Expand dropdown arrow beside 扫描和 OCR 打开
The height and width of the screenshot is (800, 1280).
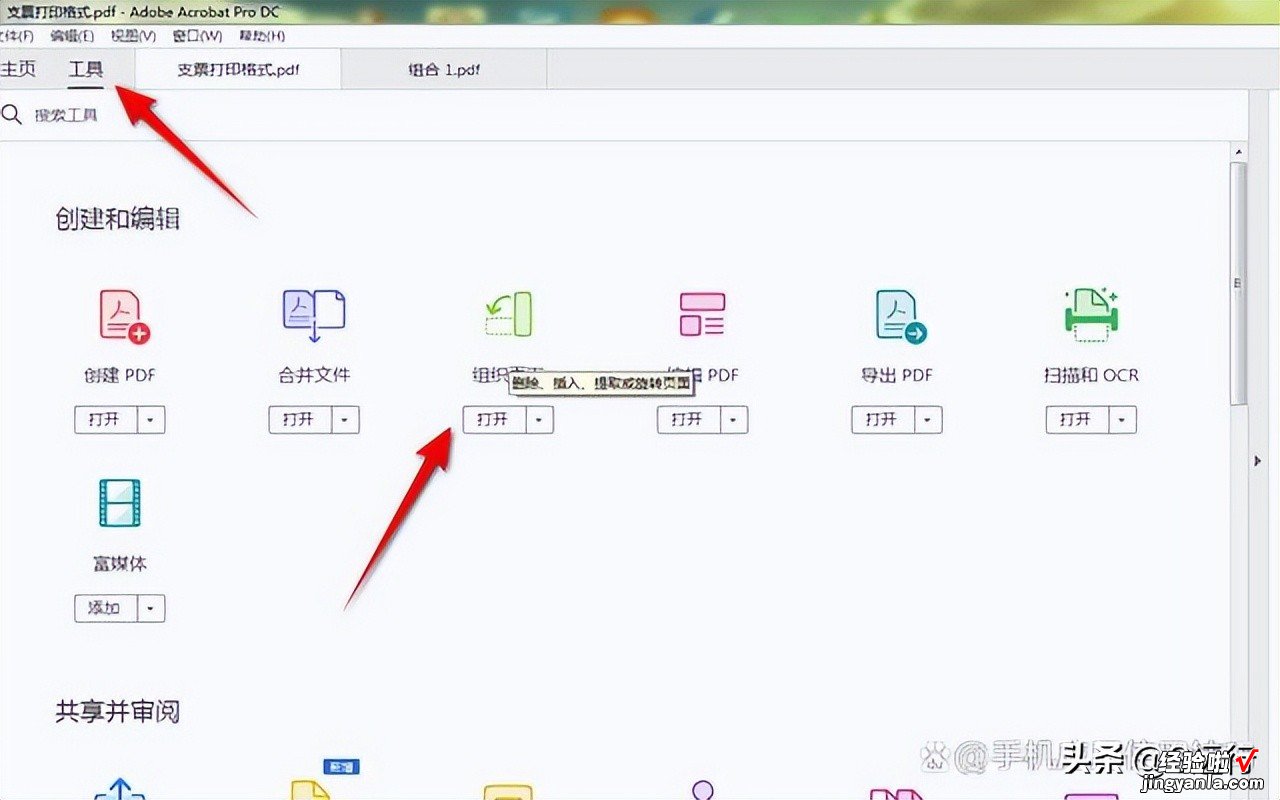1122,420
